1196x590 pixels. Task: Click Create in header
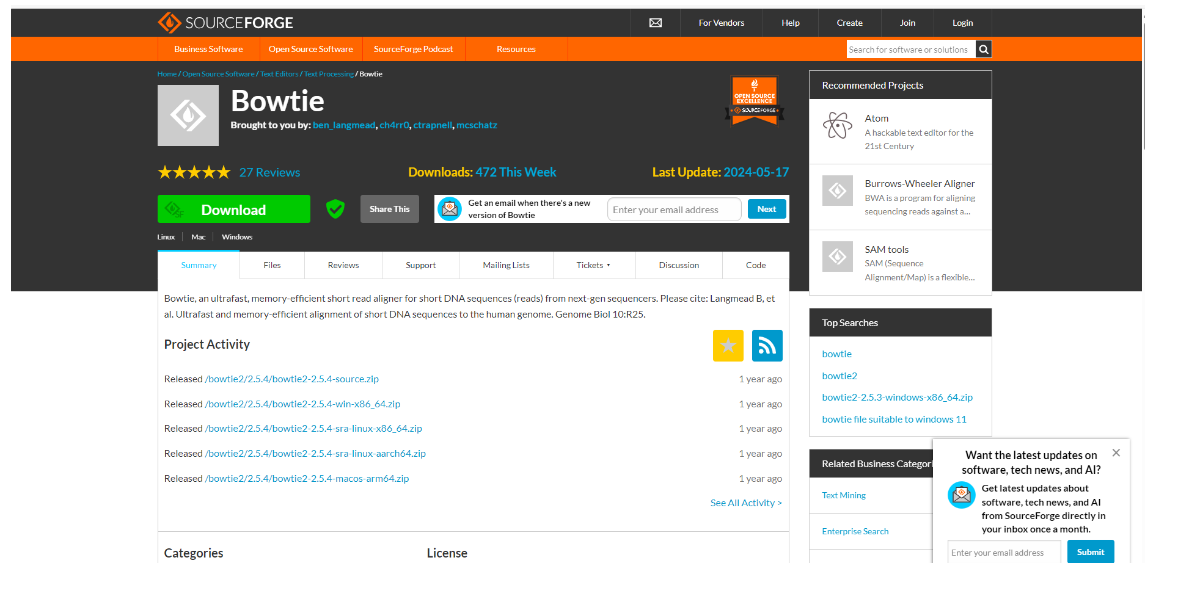tap(849, 23)
